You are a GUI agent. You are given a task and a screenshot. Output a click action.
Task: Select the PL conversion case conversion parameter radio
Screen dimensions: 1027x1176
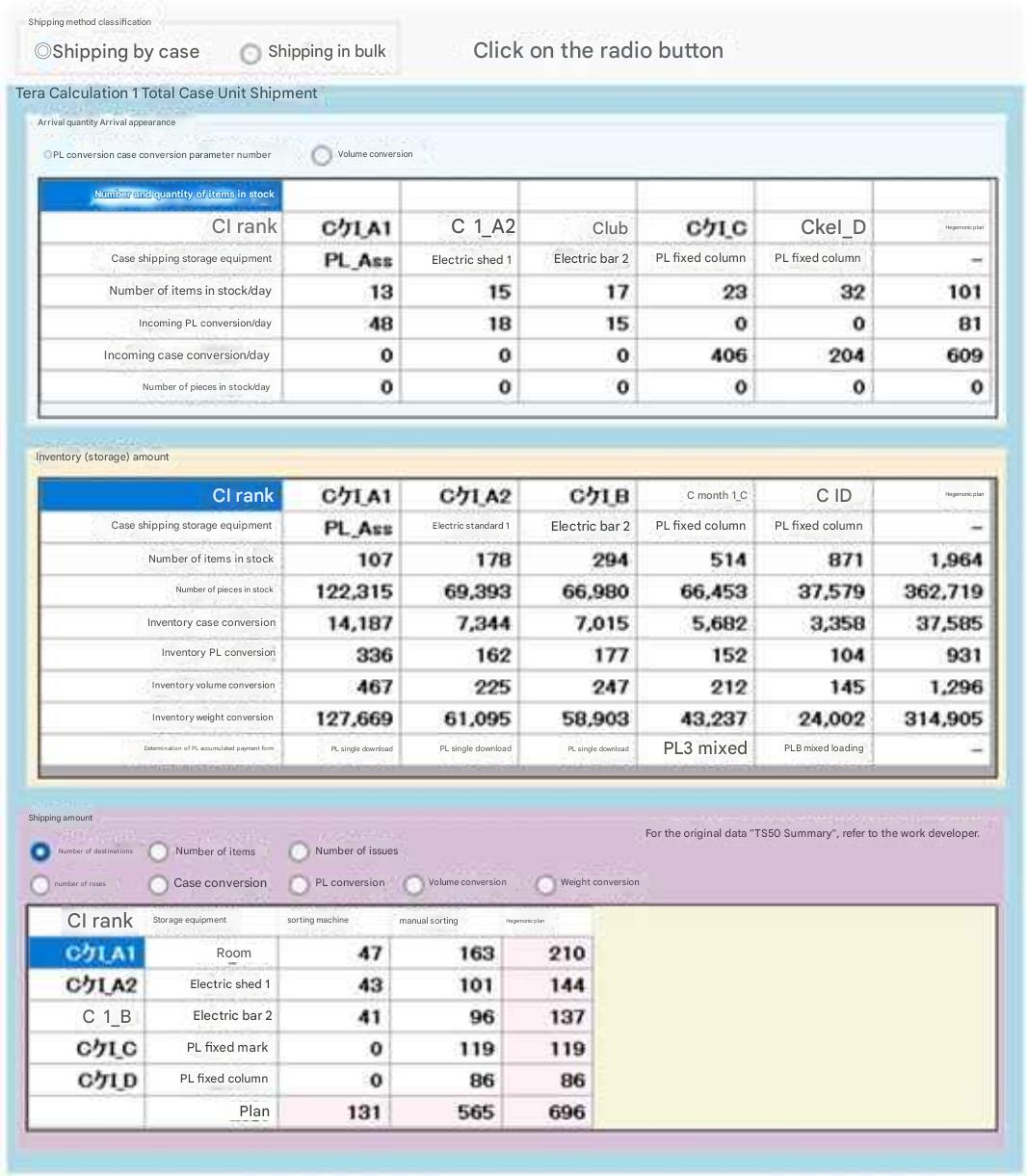pyautogui.click(x=47, y=155)
